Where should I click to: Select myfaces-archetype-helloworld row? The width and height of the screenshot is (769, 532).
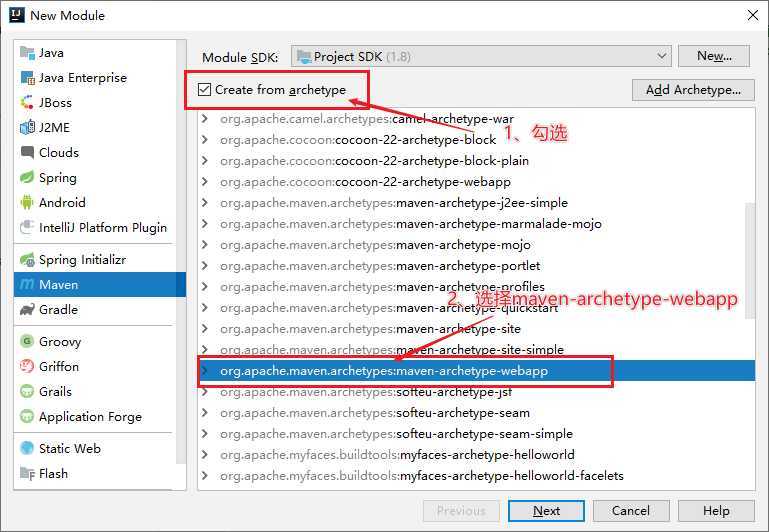[476, 455]
